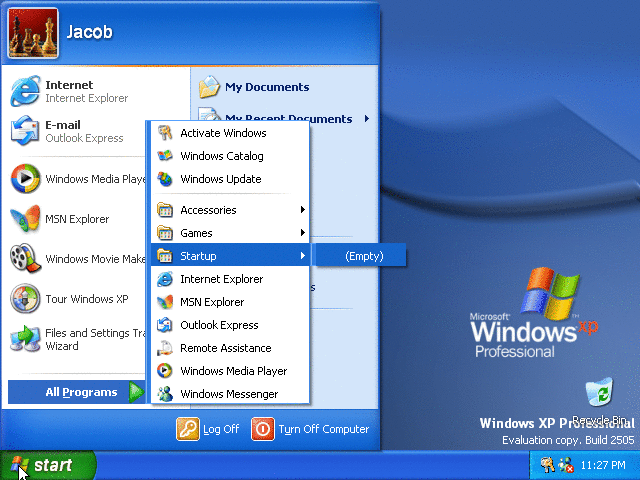Open the Games menu item
The height and width of the screenshot is (480, 640).
[x=230, y=233]
